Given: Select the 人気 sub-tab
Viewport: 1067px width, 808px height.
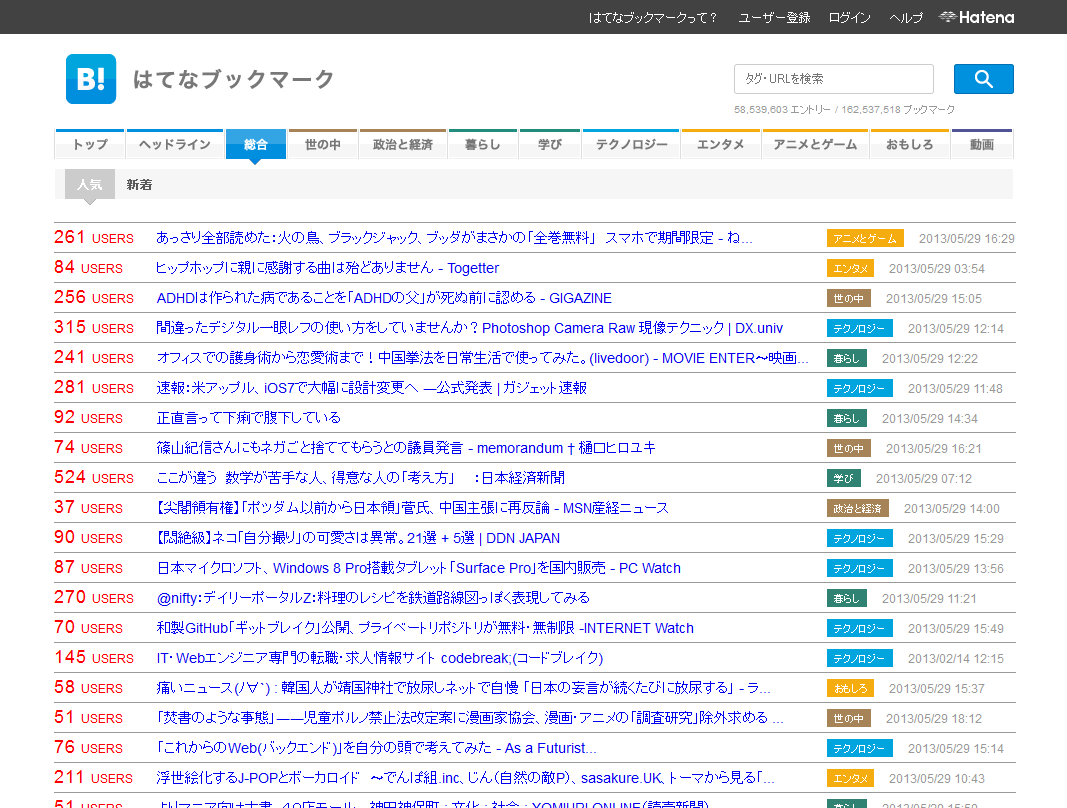Looking at the screenshot, I should 90,184.
